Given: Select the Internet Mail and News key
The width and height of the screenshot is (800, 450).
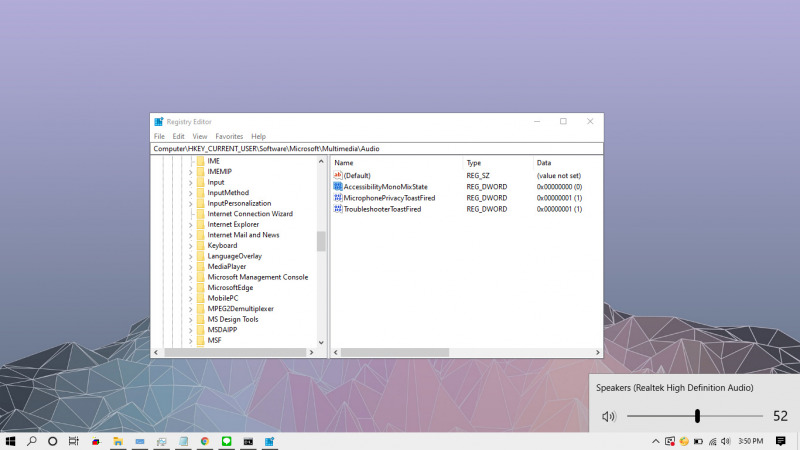Looking at the screenshot, I should [x=243, y=235].
